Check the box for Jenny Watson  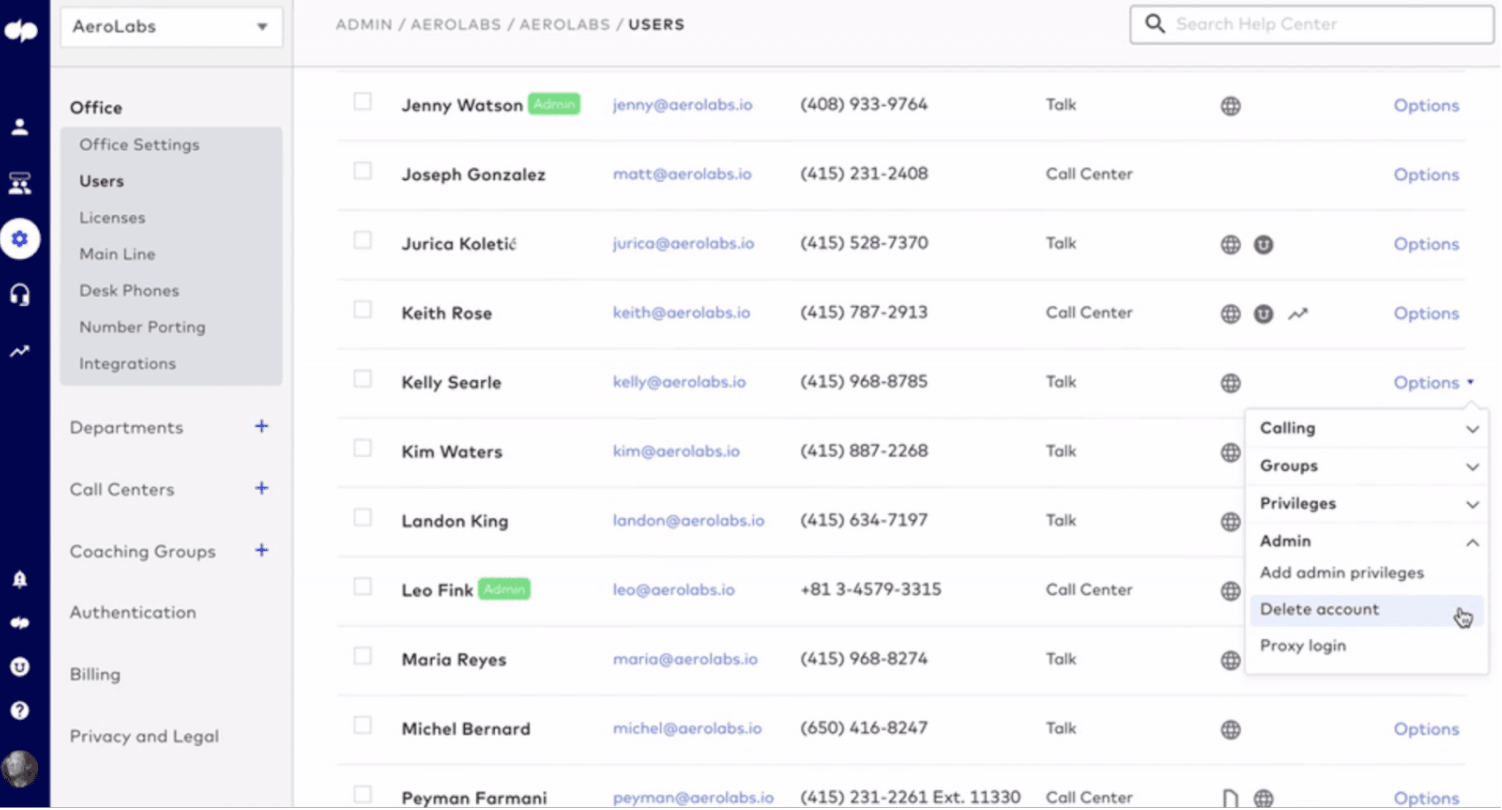pyautogui.click(x=362, y=101)
